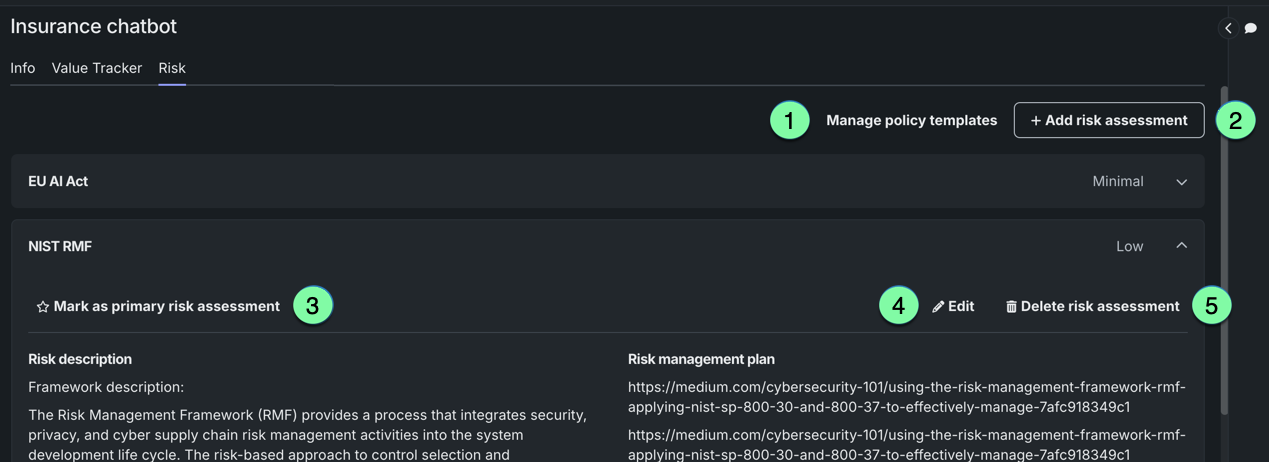Select the Risk tab

click(172, 68)
